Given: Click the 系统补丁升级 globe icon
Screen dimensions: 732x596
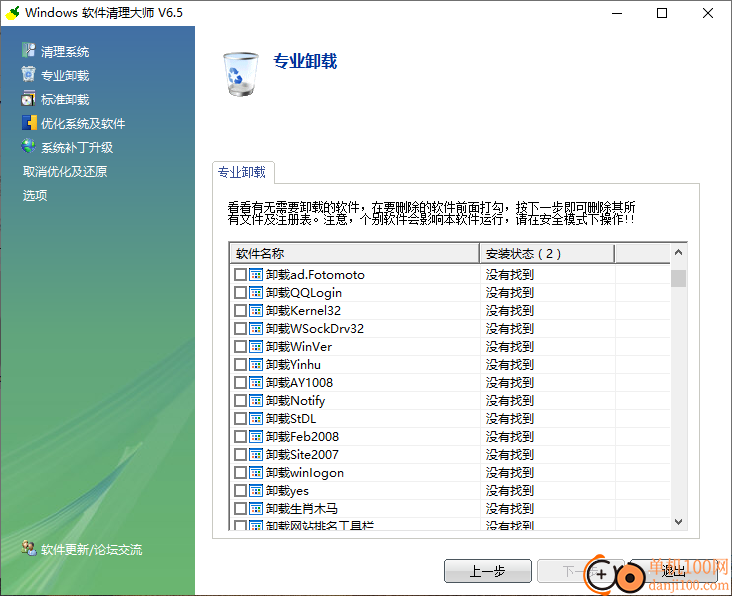Looking at the screenshot, I should click(x=28, y=147).
